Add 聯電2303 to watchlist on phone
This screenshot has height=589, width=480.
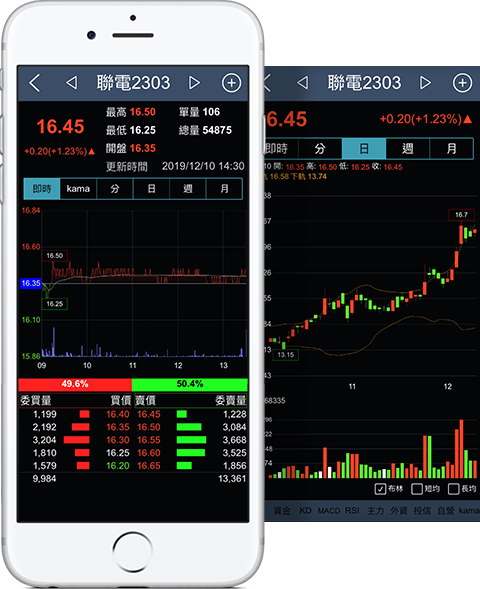[231, 83]
